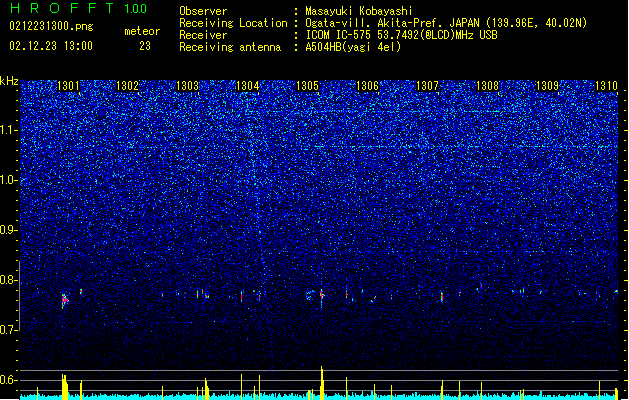Click the Observer label
Screen dimensions: 629x400
(203, 11)
